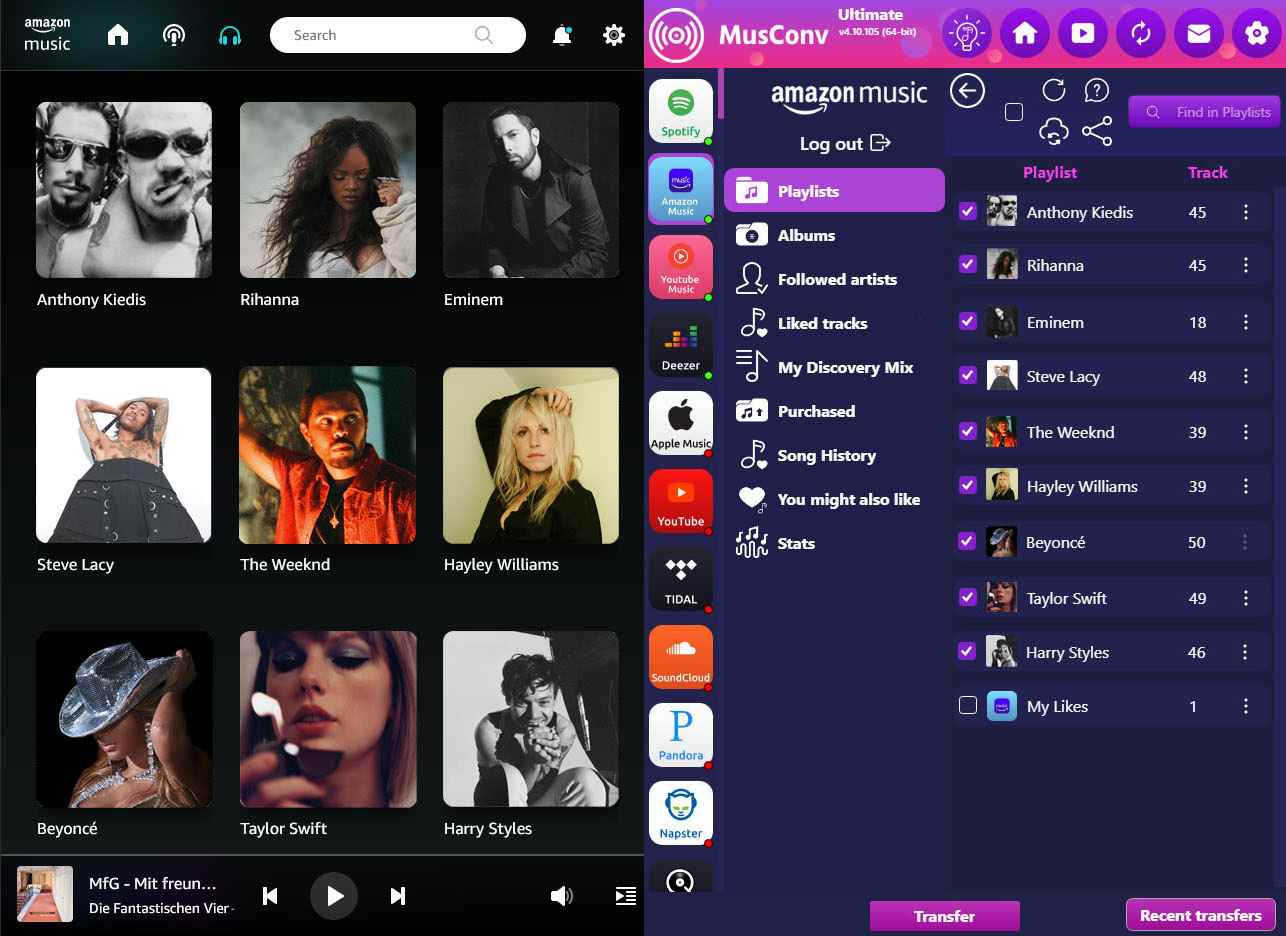Image resolution: width=1286 pixels, height=936 pixels.
Task: Select Apple Music service
Action: pyautogui.click(x=681, y=423)
